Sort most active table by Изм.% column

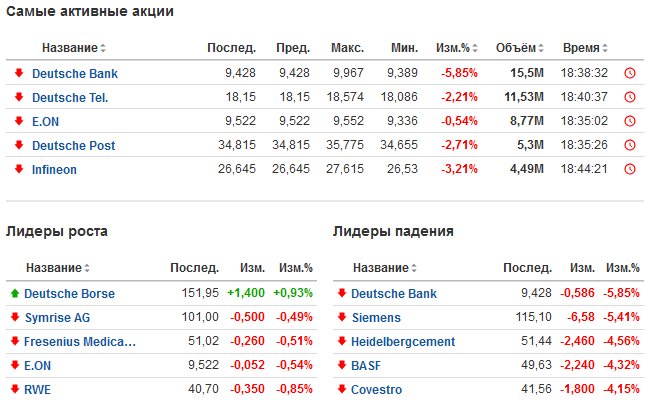coord(457,48)
